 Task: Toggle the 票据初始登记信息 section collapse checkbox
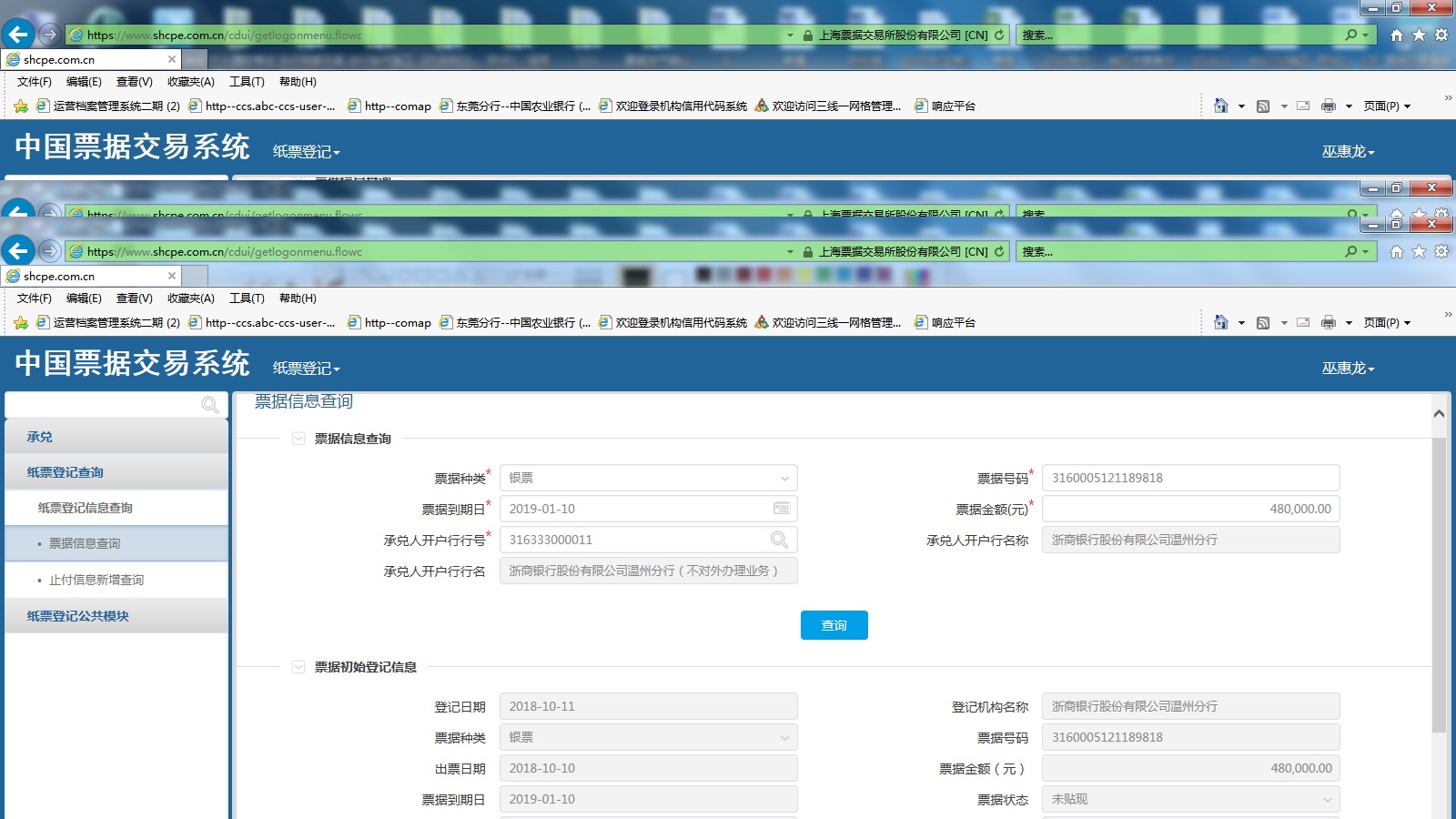[x=298, y=667]
